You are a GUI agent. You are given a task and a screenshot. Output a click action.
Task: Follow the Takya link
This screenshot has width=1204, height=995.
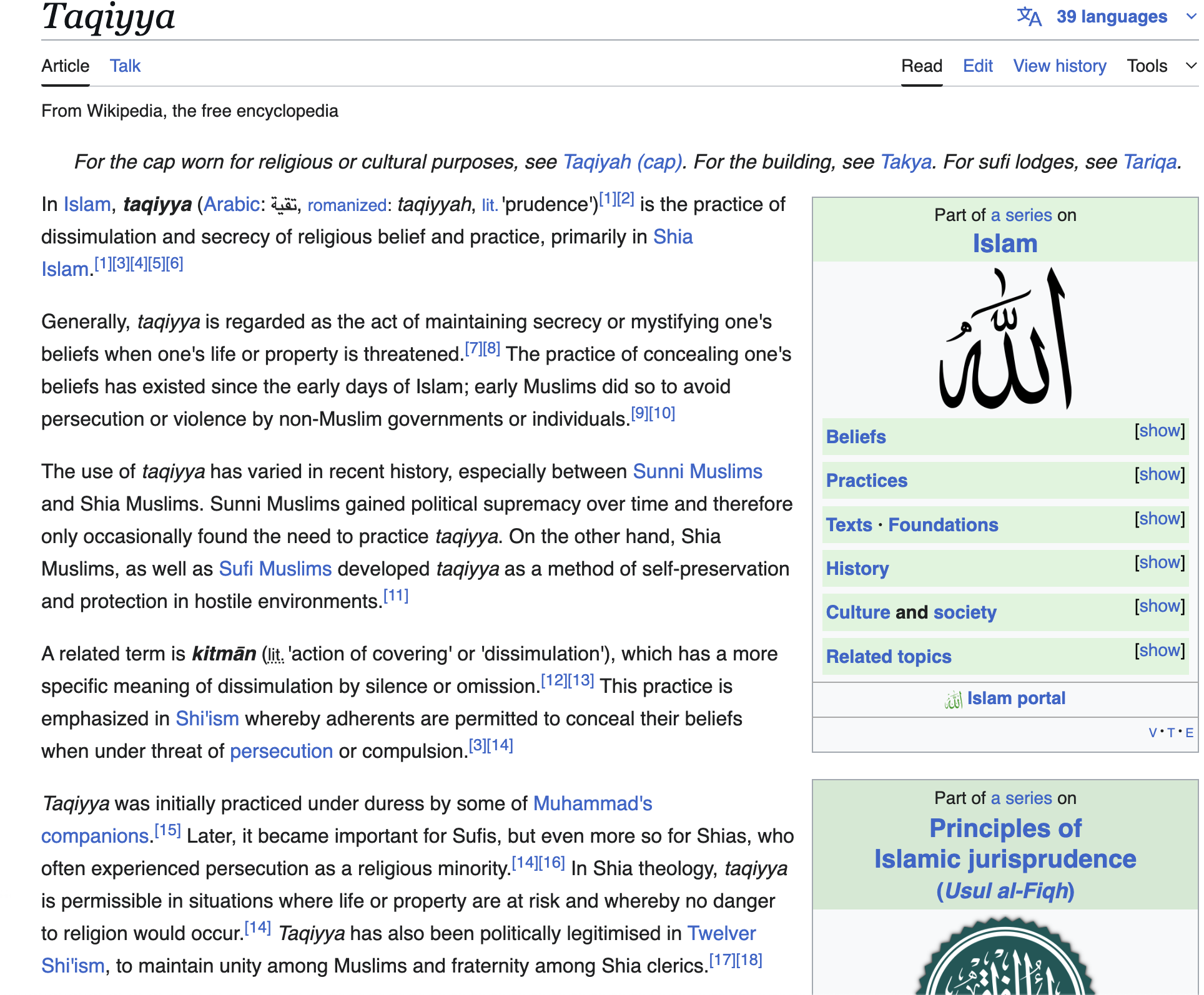coord(905,162)
